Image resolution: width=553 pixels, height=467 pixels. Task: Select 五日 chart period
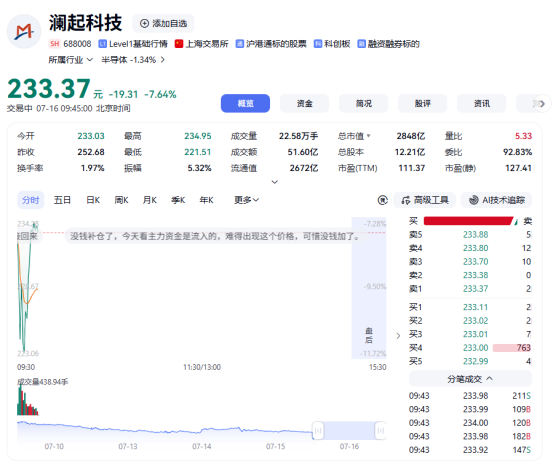coord(62,200)
